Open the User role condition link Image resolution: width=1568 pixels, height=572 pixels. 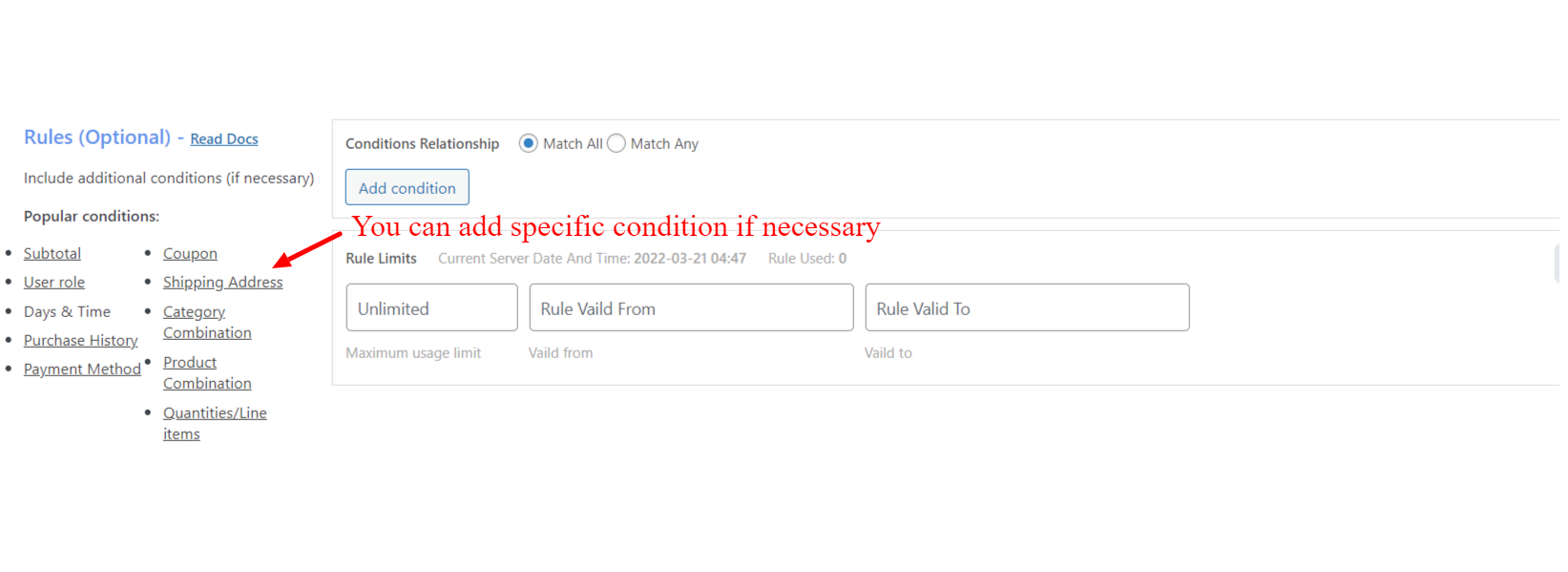pos(54,283)
